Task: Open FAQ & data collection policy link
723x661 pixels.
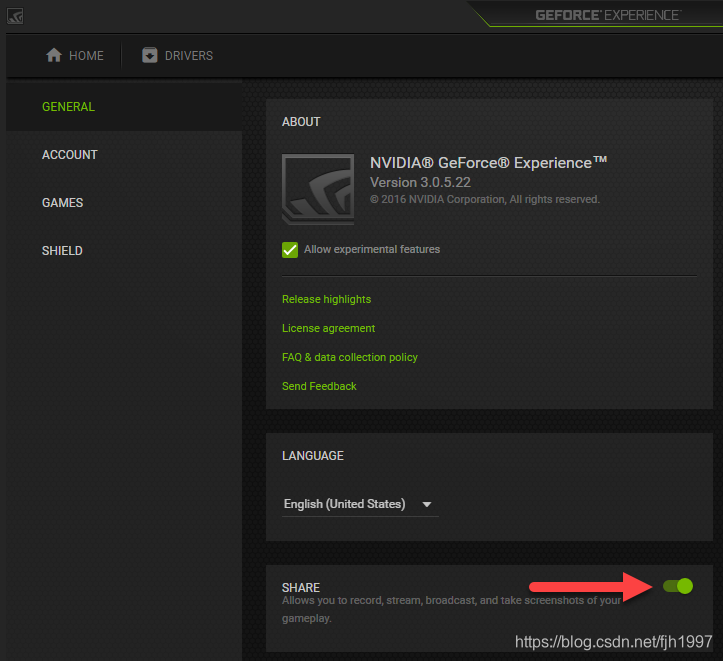Action: click(x=350, y=357)
